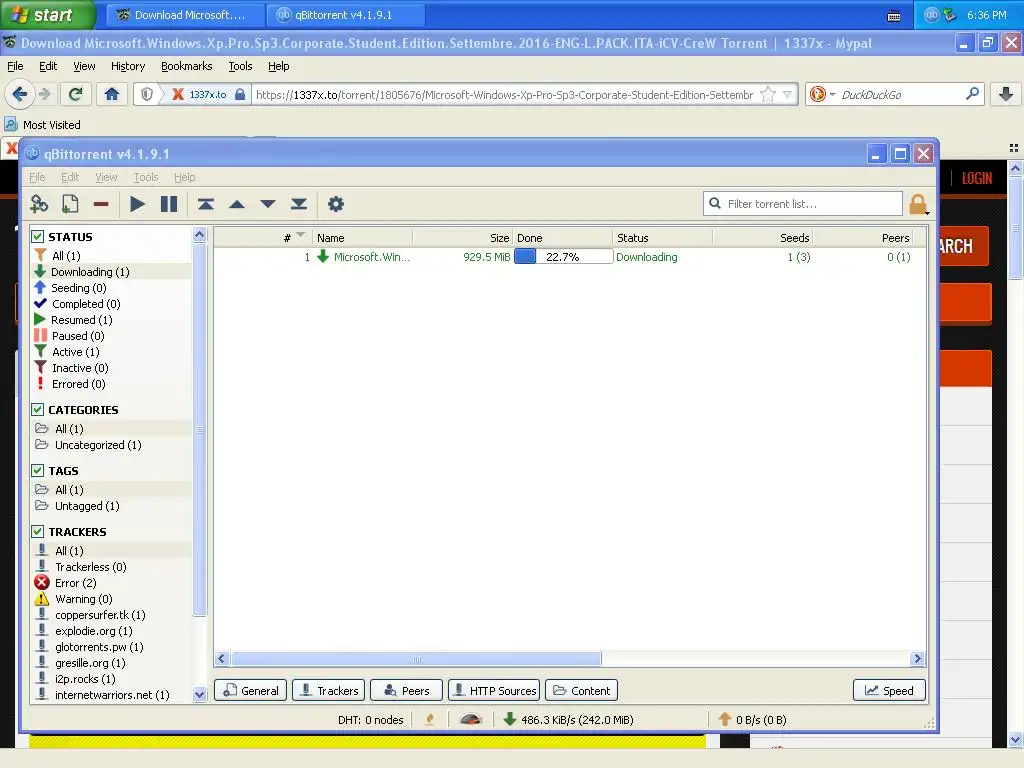
Task: Click the green downloading arrow beside Microsoft.Win...
Action: click(x=323, y=257)
